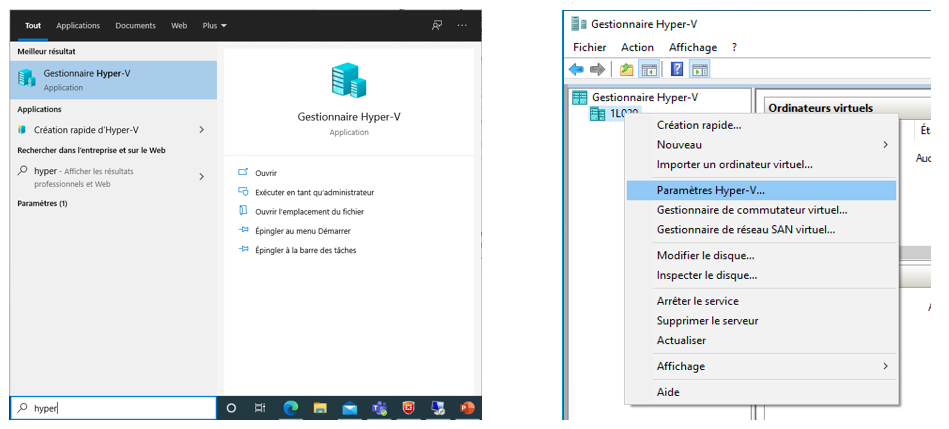Choose Modifier le disque...
Image resolution: width=949 pixels, height=429 pixels.
pyautogui.click(x=761, y=255)
